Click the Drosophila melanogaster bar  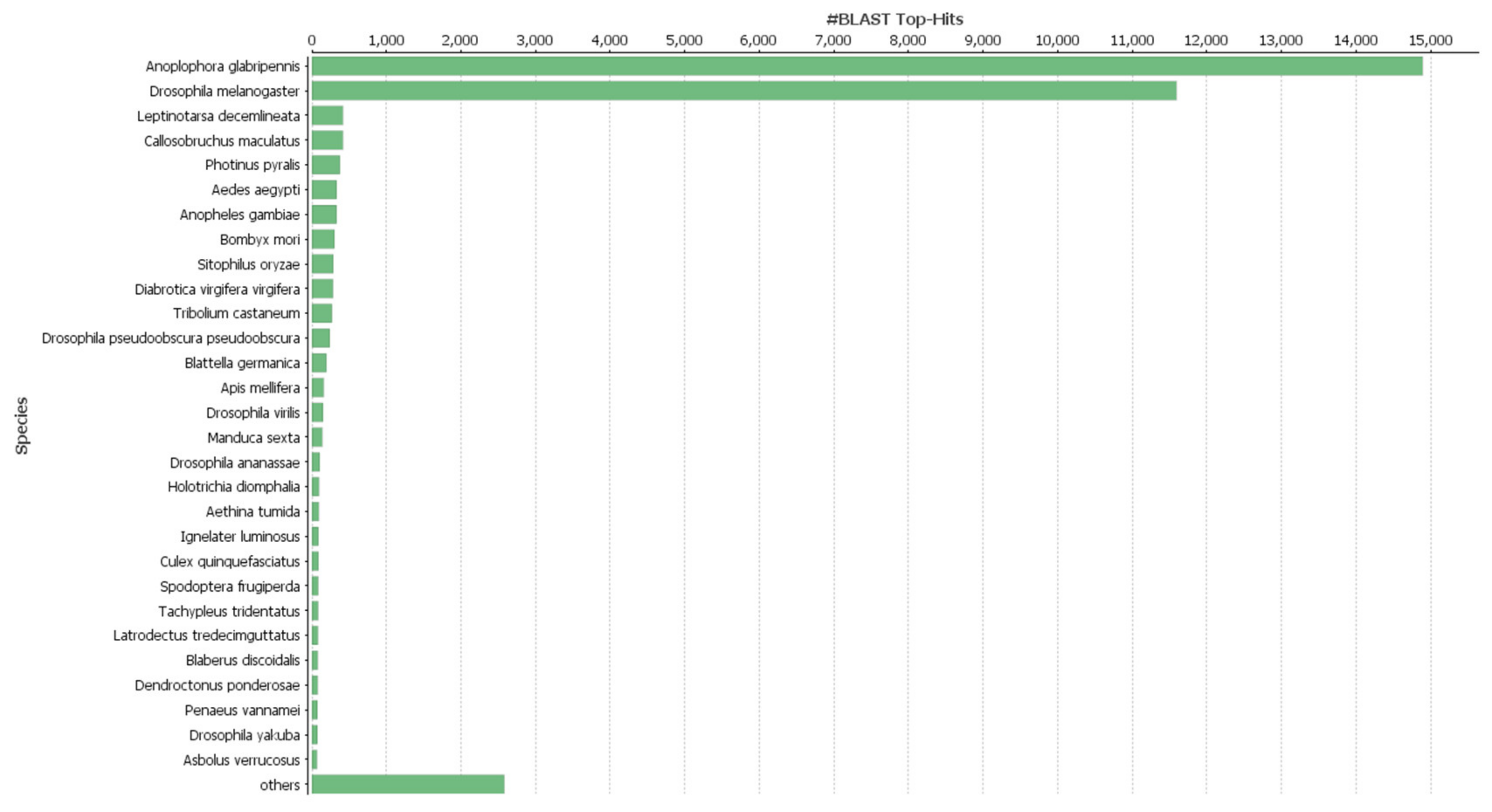pyautogui.click(x=744, y=91)
